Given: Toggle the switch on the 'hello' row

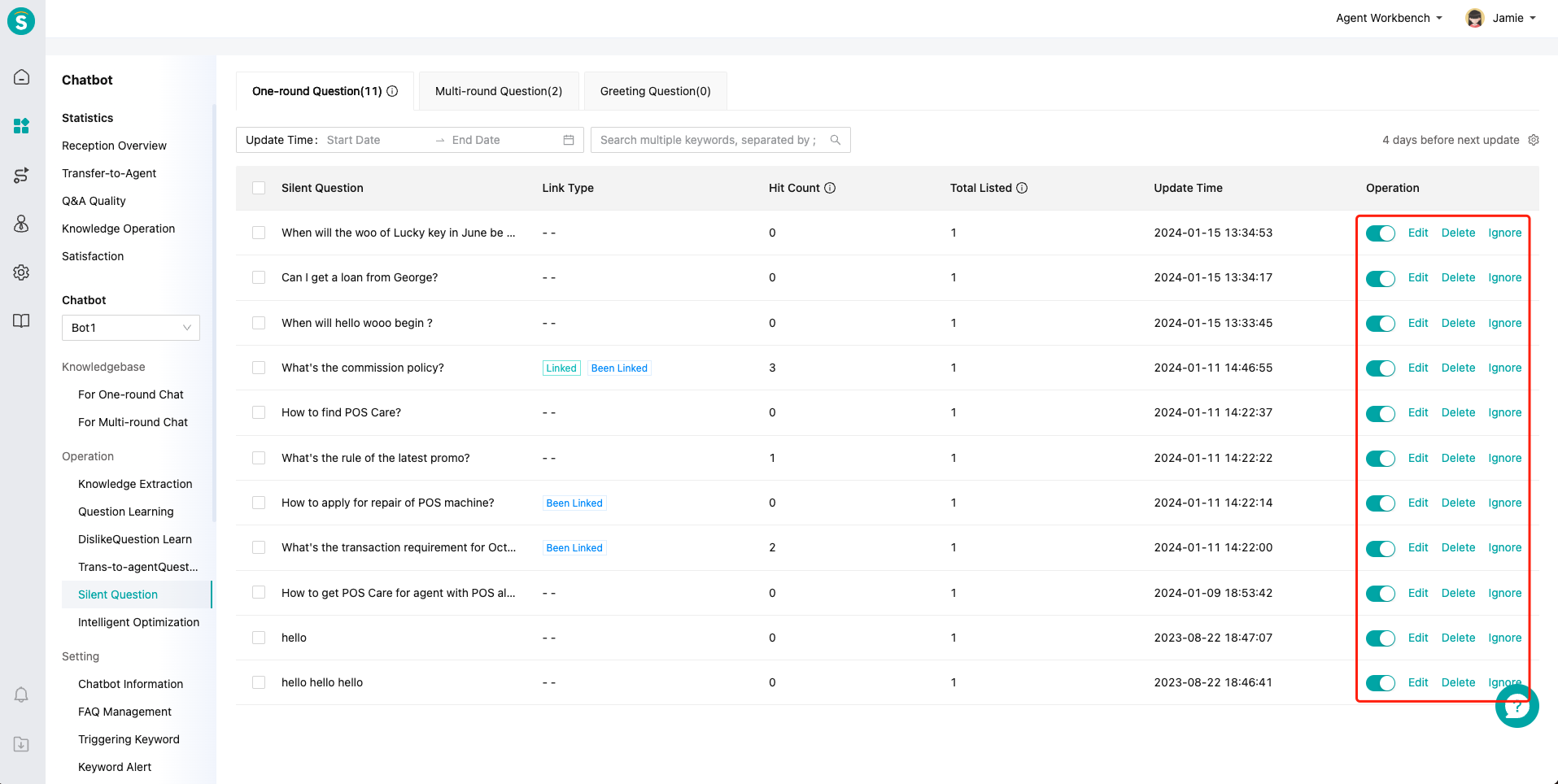Looking at the screenshot, I should click(1381, 638).
